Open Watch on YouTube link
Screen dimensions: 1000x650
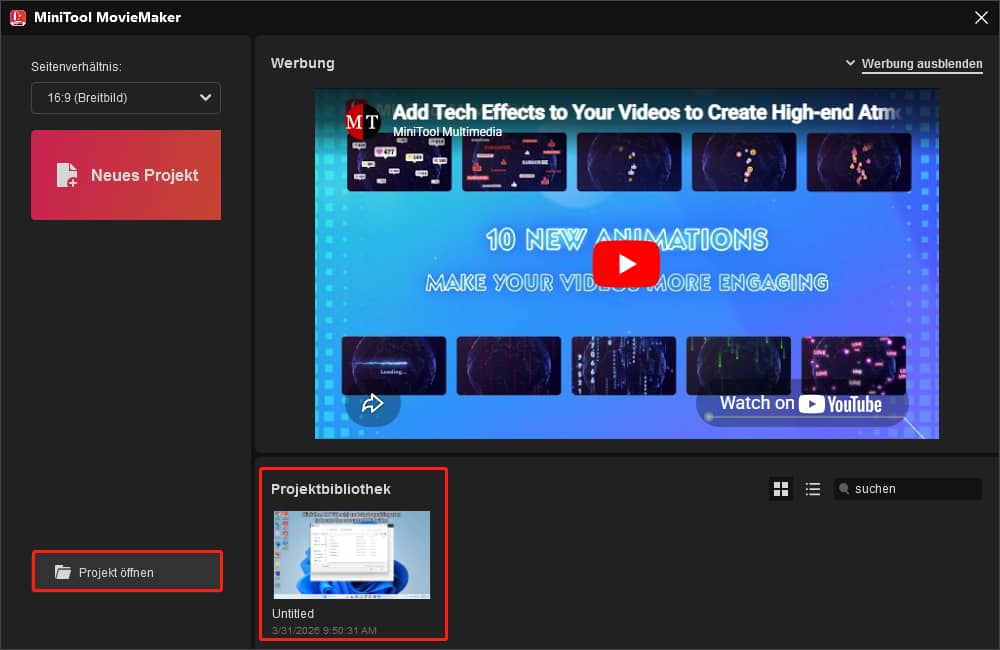tap(800, 403)
